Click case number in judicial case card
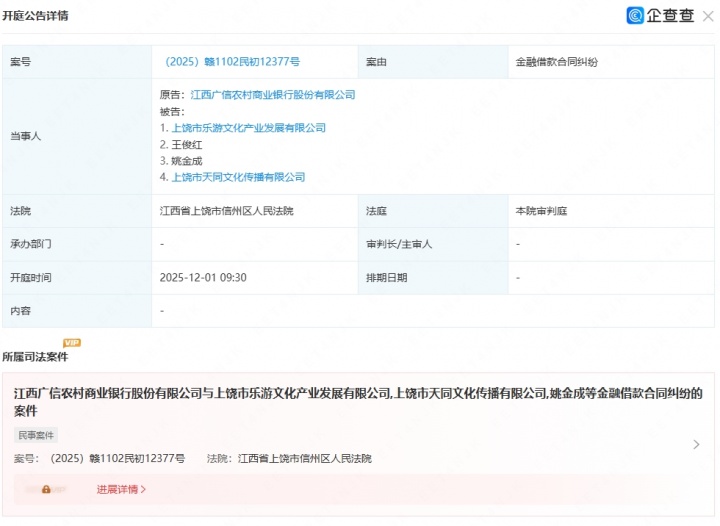Screen dimensions: 720x526 [x=118, y=458]
